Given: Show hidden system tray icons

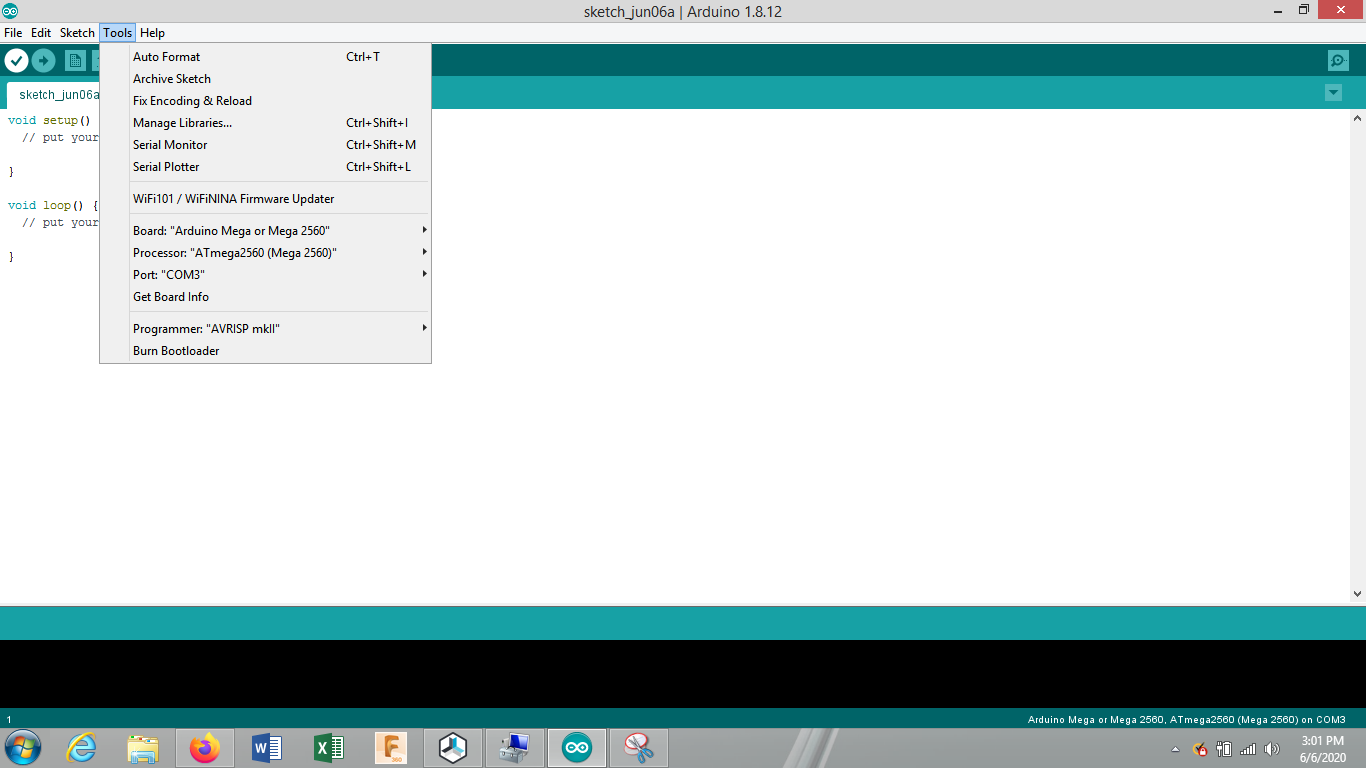Looking at the screenshot, I should point(1175,749).
